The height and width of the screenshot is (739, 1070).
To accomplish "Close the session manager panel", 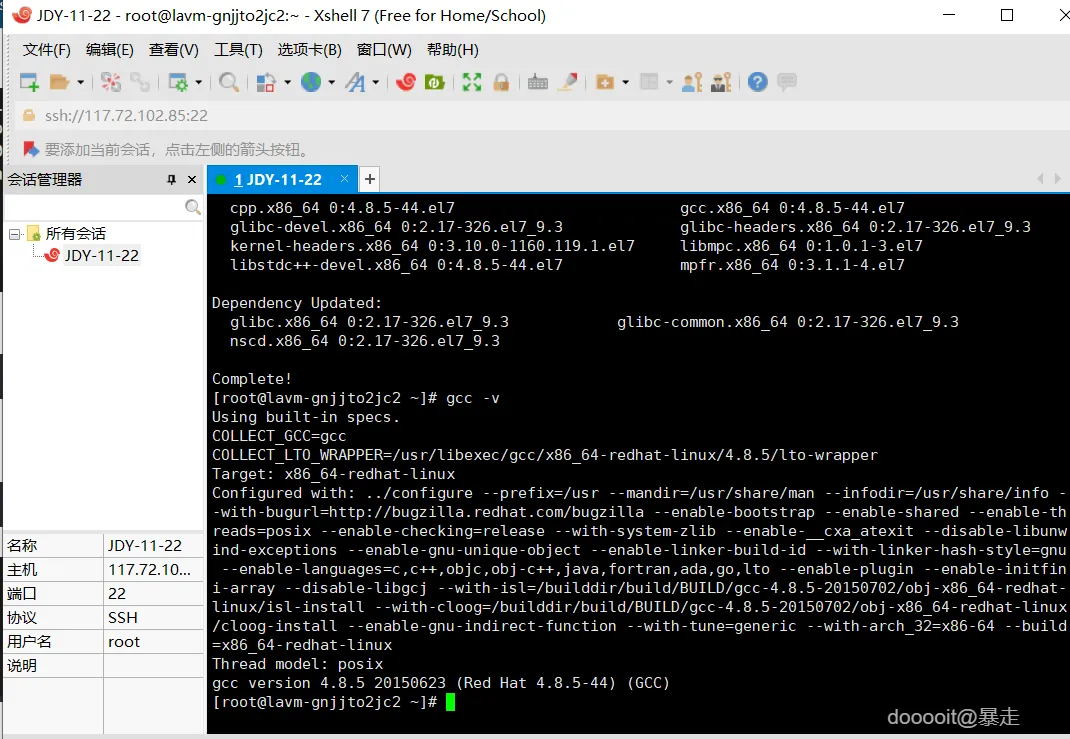I will [x=192, y=179].
